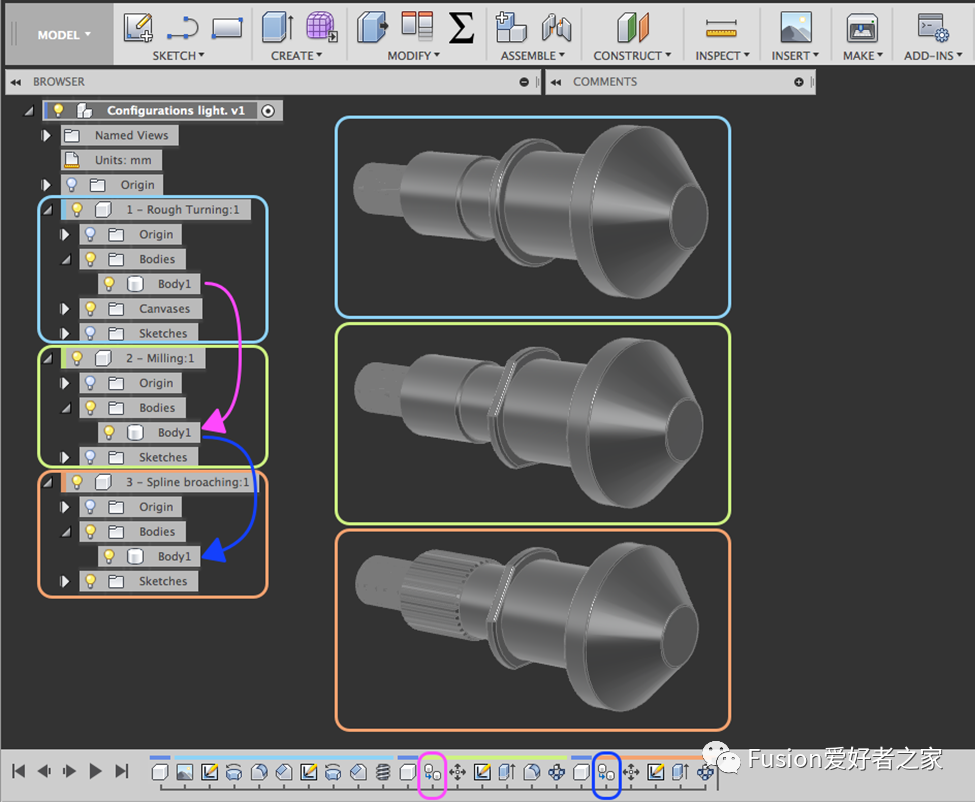The width and height of the screenshot is (975, 802).
Task: Open the MODIFY menu
Action: (415, 56)
